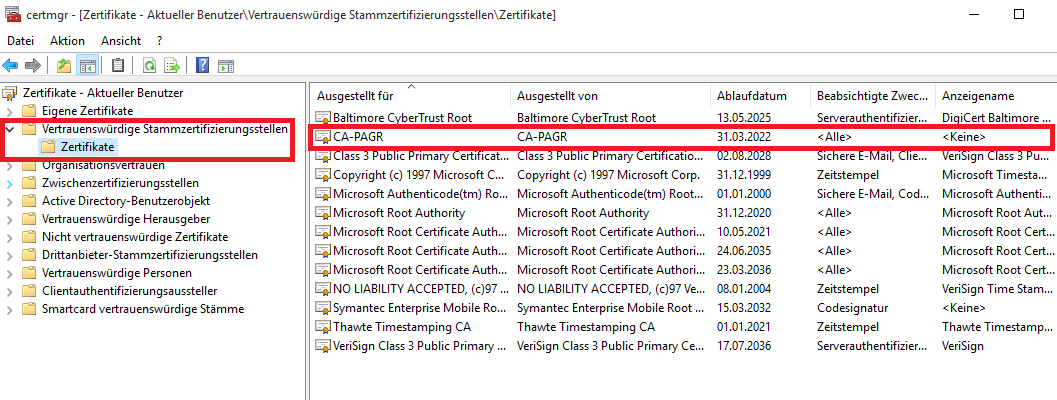Expand the Drittanbieter-Stammzertifizierungsstellen node
This screenshot has height=400, width=1057.
point(9,255)
